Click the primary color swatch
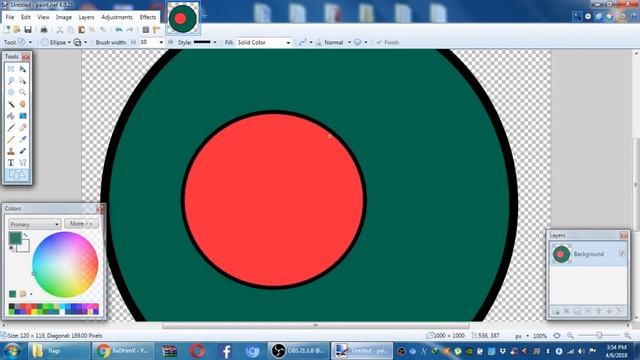 [x=15, y=238]
